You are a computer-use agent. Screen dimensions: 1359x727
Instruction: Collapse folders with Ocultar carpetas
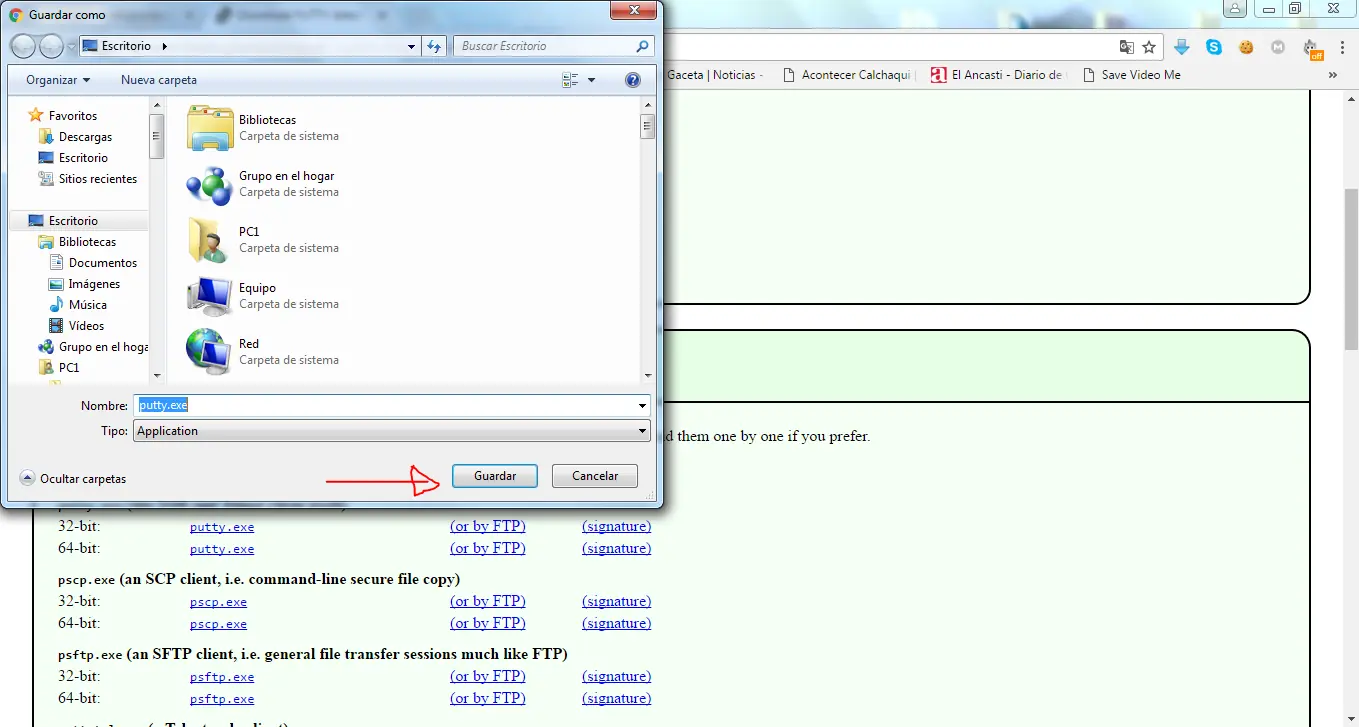(x=73, y=479)
